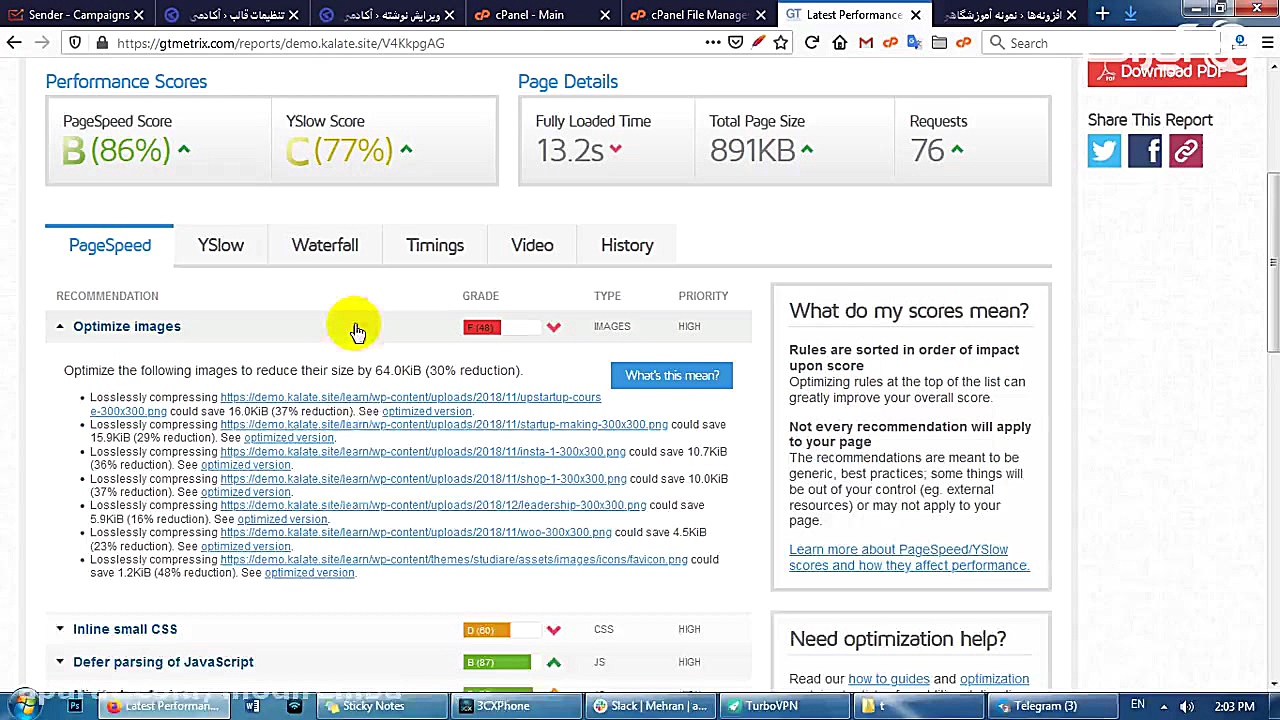The height and width of the screenshot is (720, 1280).
Task: Close the cPanel - Main tab
Action: (x=606, y=15)
